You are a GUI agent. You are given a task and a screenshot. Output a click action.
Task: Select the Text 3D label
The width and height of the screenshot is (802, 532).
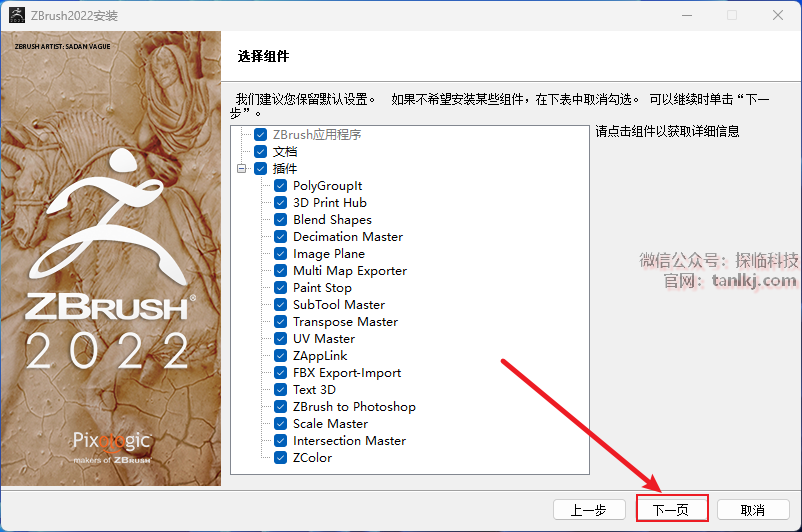click(314, 389)
